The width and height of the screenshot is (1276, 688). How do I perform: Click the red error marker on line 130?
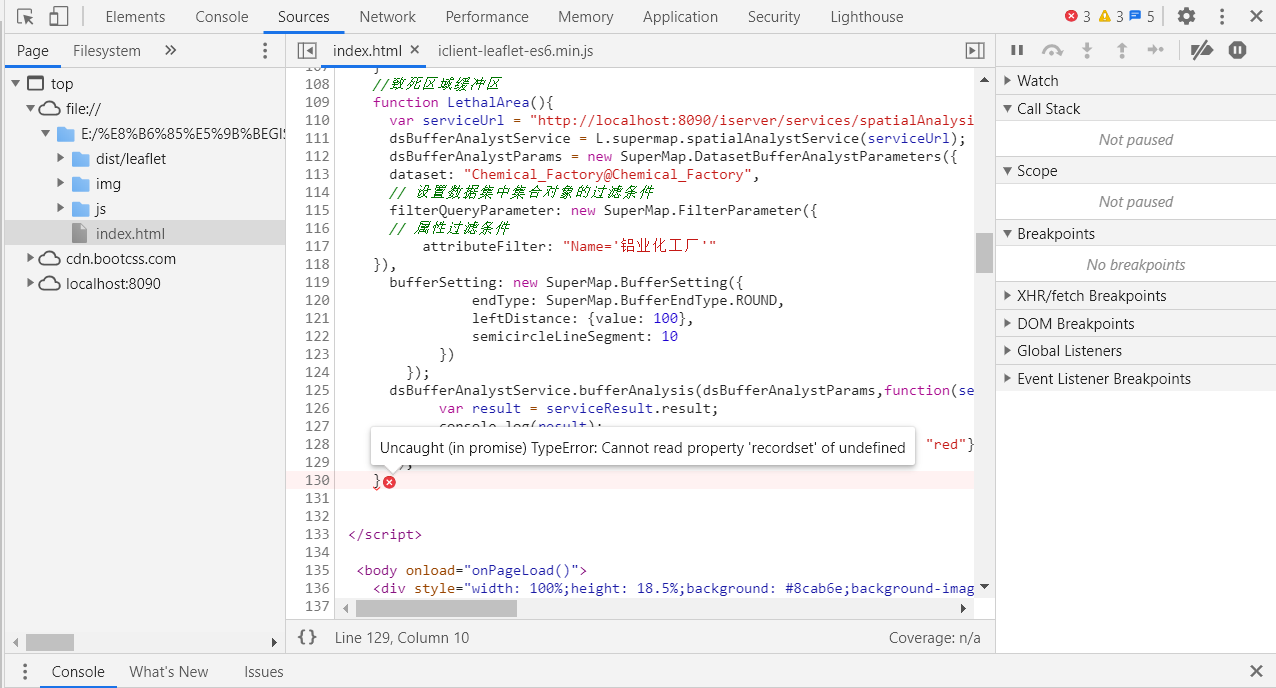click(x=389, y=482)
